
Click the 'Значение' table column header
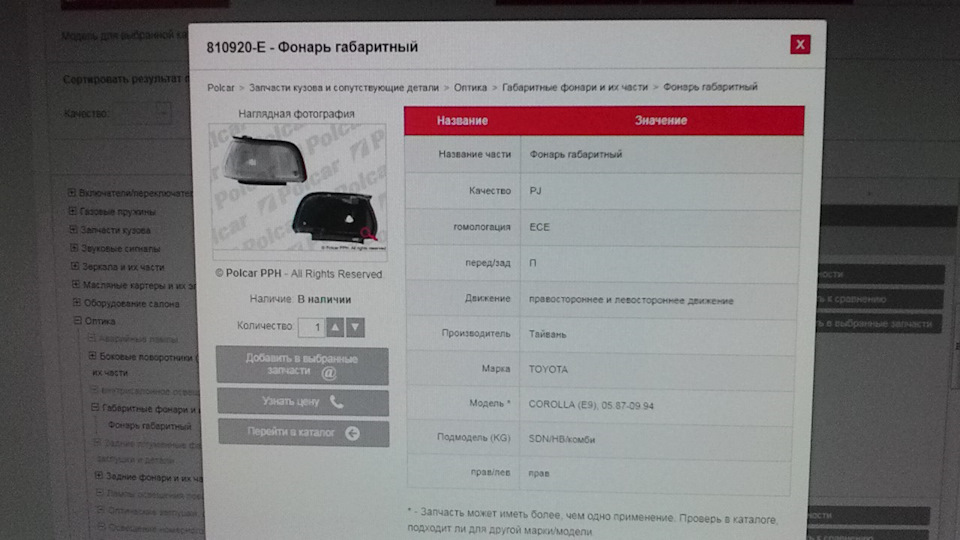(x=661, y=121)
